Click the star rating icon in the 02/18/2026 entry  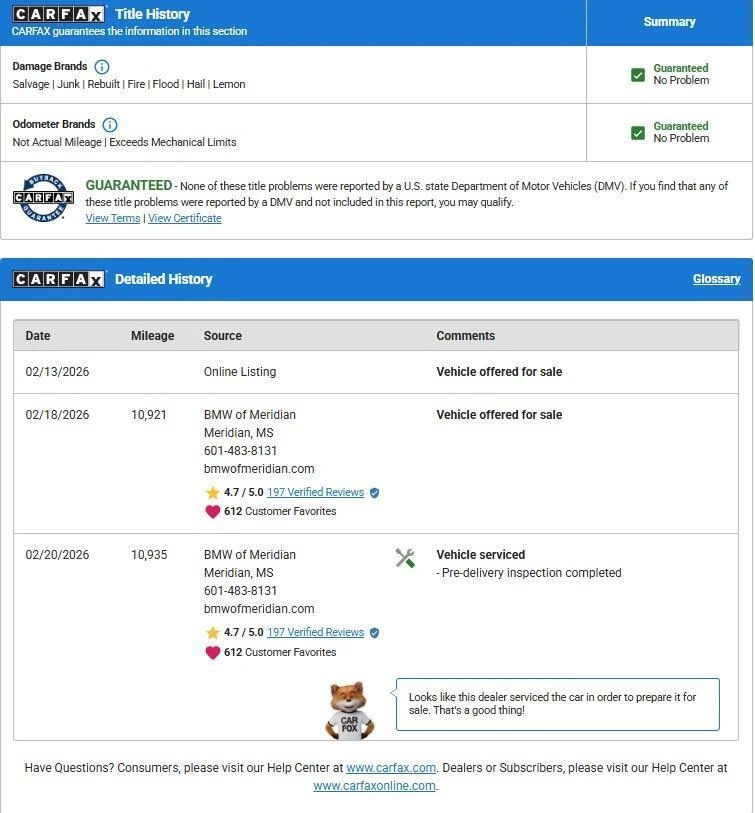(212, 493)
